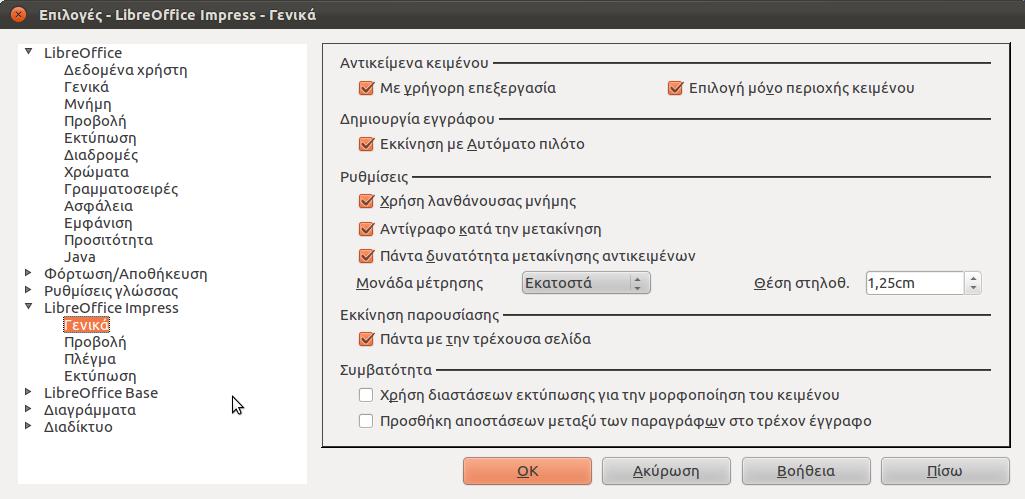The height and width of the screenshot is (499, 1025).
Task: Select Δεδομένα χρήστη in the tree
Action: (x=126, y=70)
